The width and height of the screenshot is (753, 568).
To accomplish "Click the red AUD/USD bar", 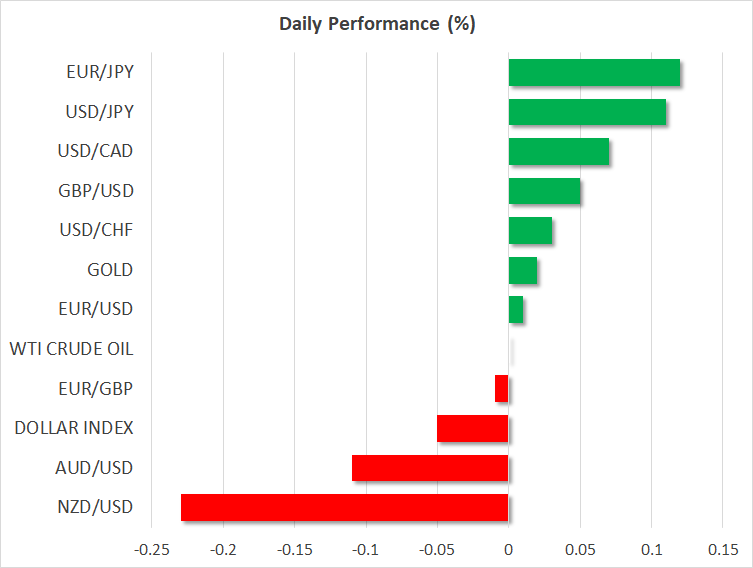I will point(430,468).
